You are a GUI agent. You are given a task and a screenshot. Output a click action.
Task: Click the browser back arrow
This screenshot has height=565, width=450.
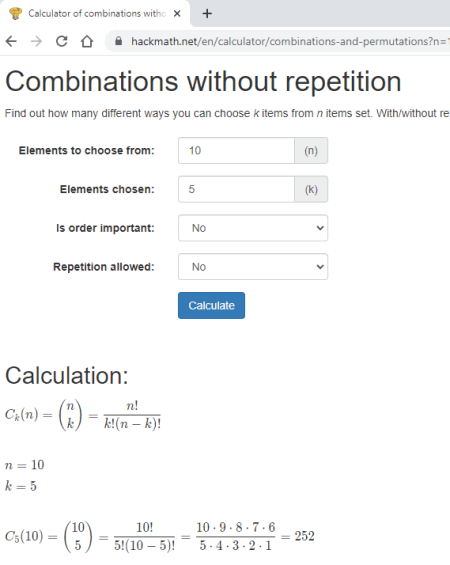tap(12, 41)
